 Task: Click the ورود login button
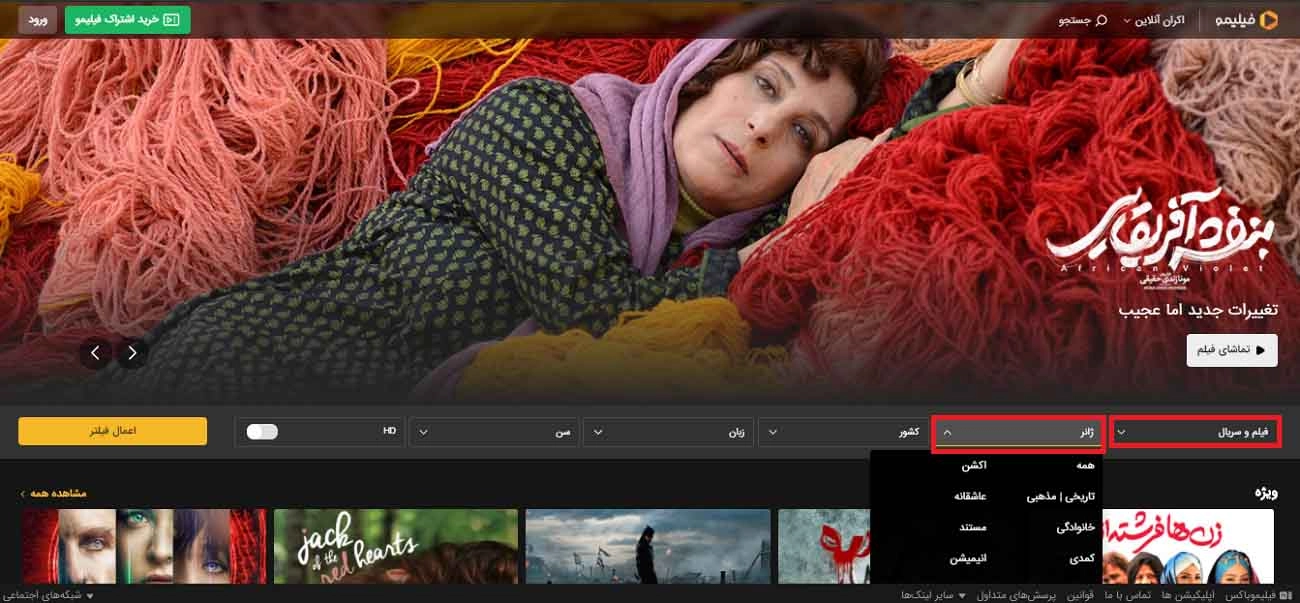point(37,20)
